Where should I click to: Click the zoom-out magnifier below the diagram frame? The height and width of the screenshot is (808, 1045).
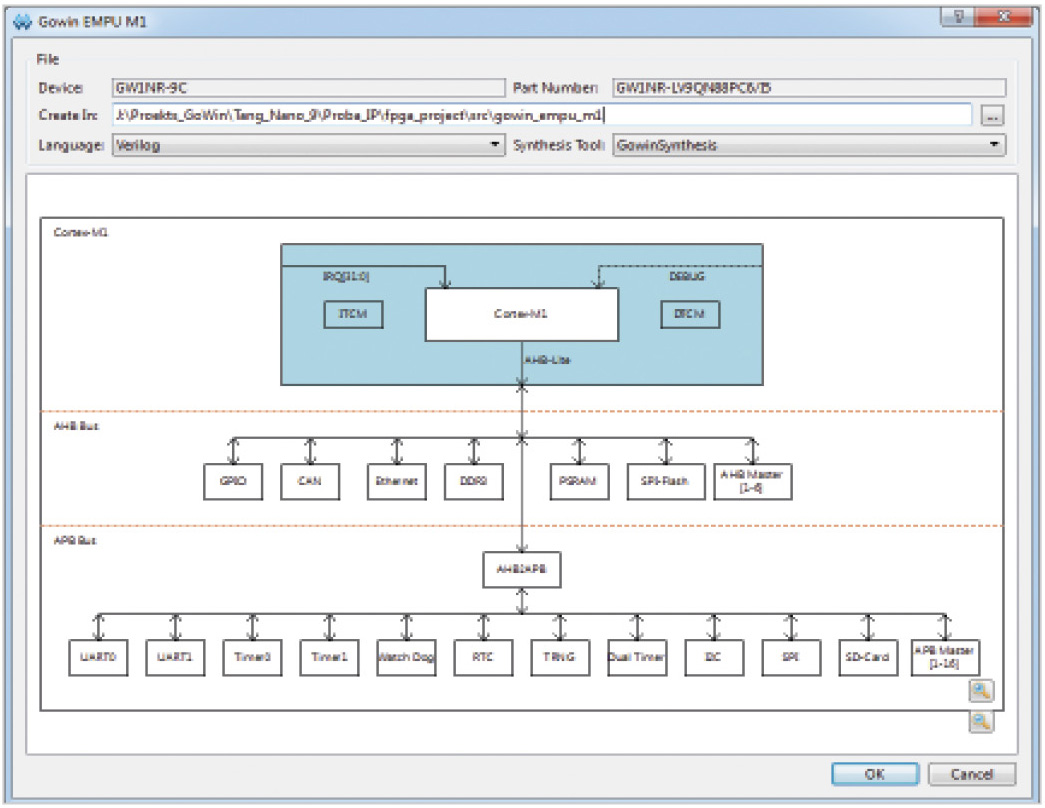point(980,721)
